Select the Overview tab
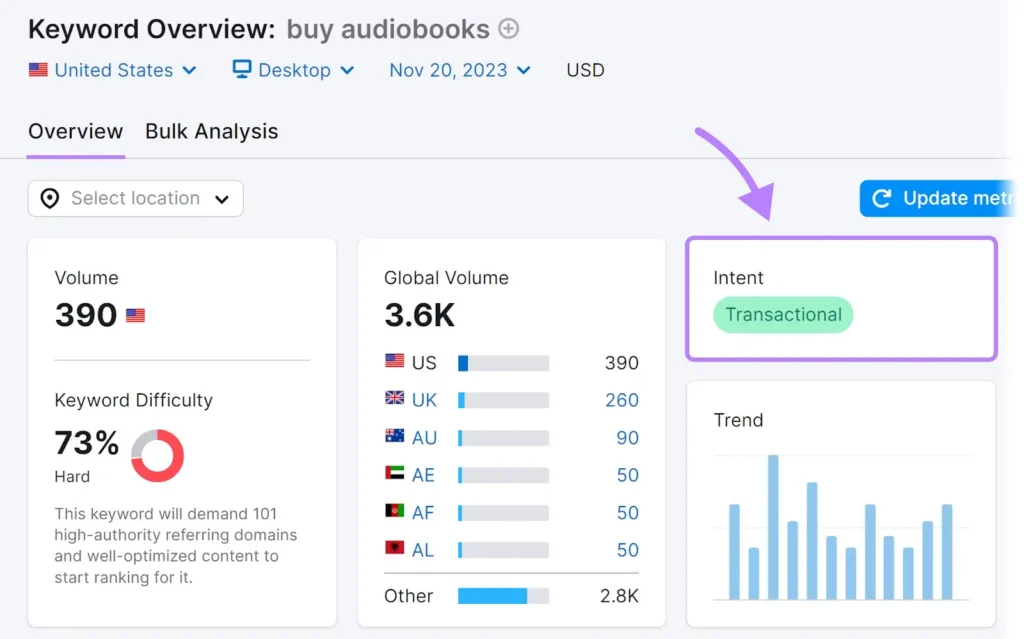The height and width of the screenshot is (639, 1024). coord(75,131)
